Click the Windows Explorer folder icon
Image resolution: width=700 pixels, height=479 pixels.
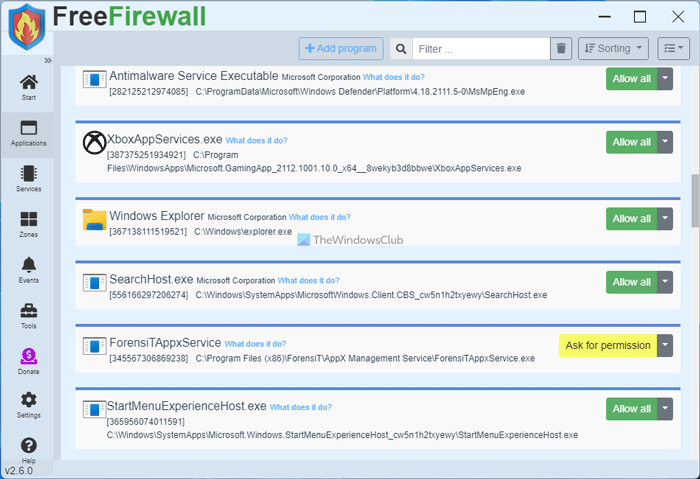(x=94, y=220)
